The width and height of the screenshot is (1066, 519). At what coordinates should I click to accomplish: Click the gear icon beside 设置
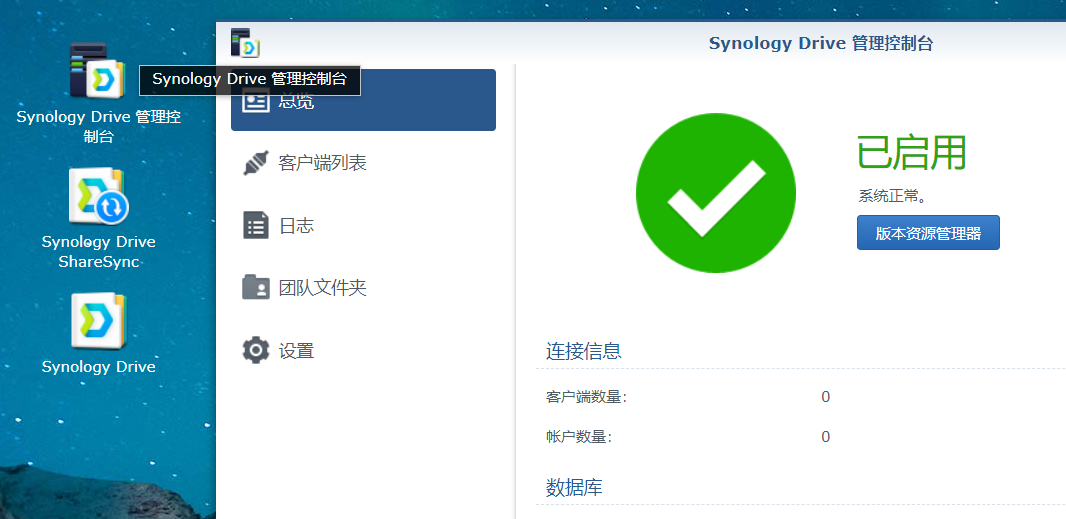point(256,350)
